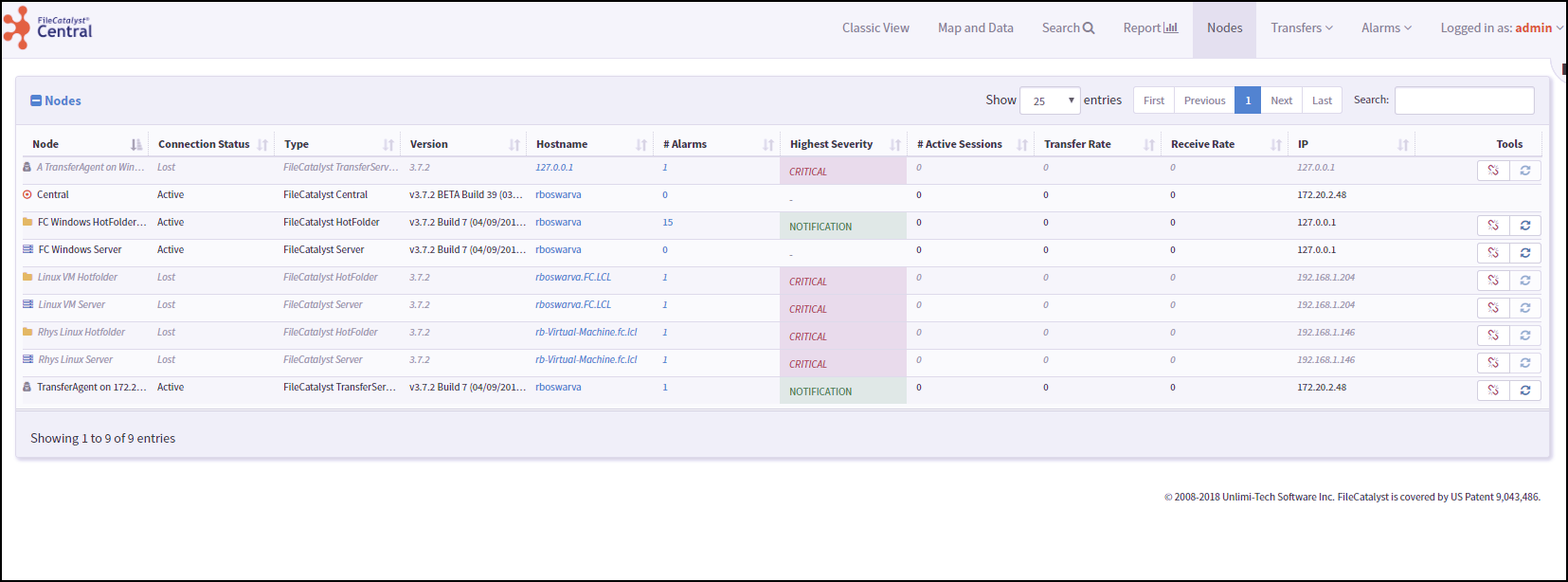This screenshot has height=582, width=1568.
Task: Click the 'Showing 1 to 9 of 9 entries' text
Action: (102, 438)
